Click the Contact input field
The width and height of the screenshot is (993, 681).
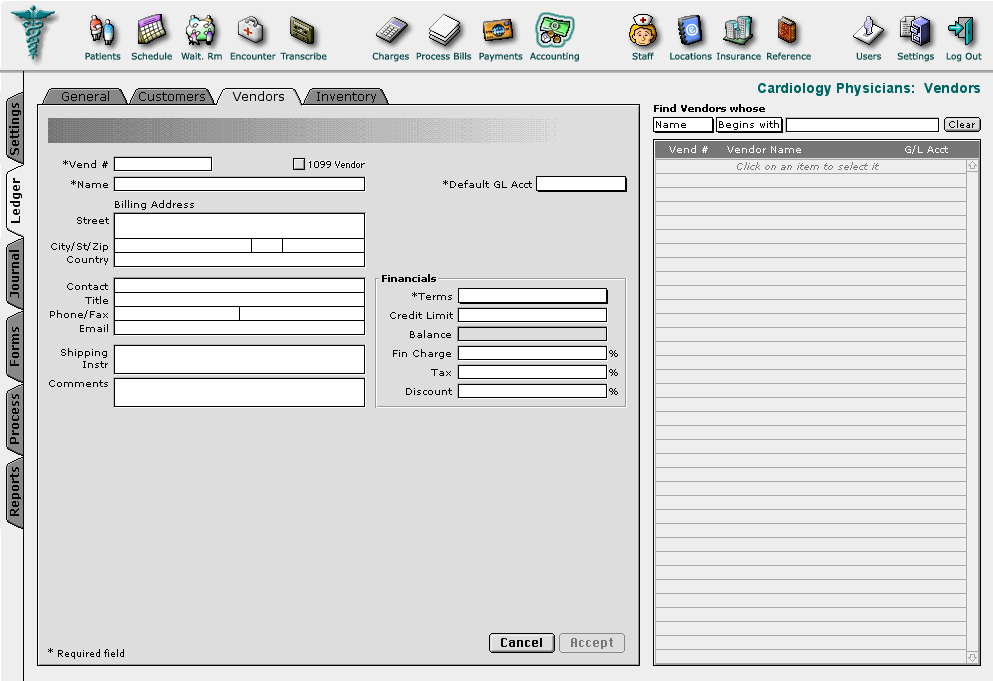tap(239, 286)
